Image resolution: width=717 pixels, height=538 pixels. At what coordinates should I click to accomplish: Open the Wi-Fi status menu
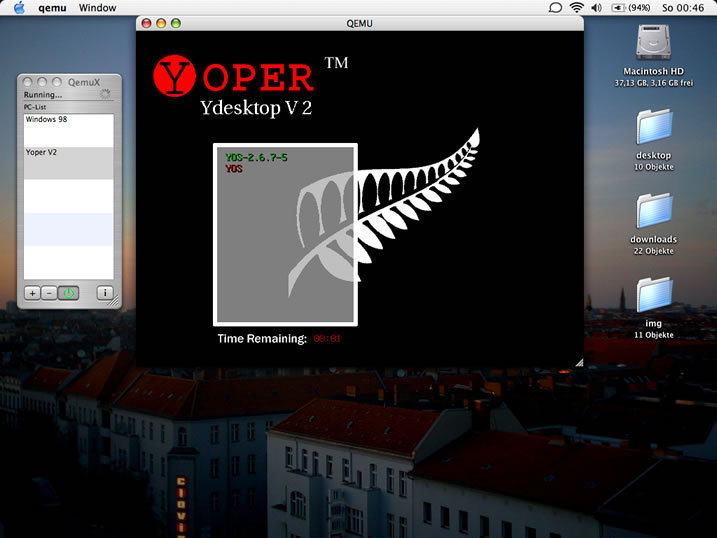point(577,8)
